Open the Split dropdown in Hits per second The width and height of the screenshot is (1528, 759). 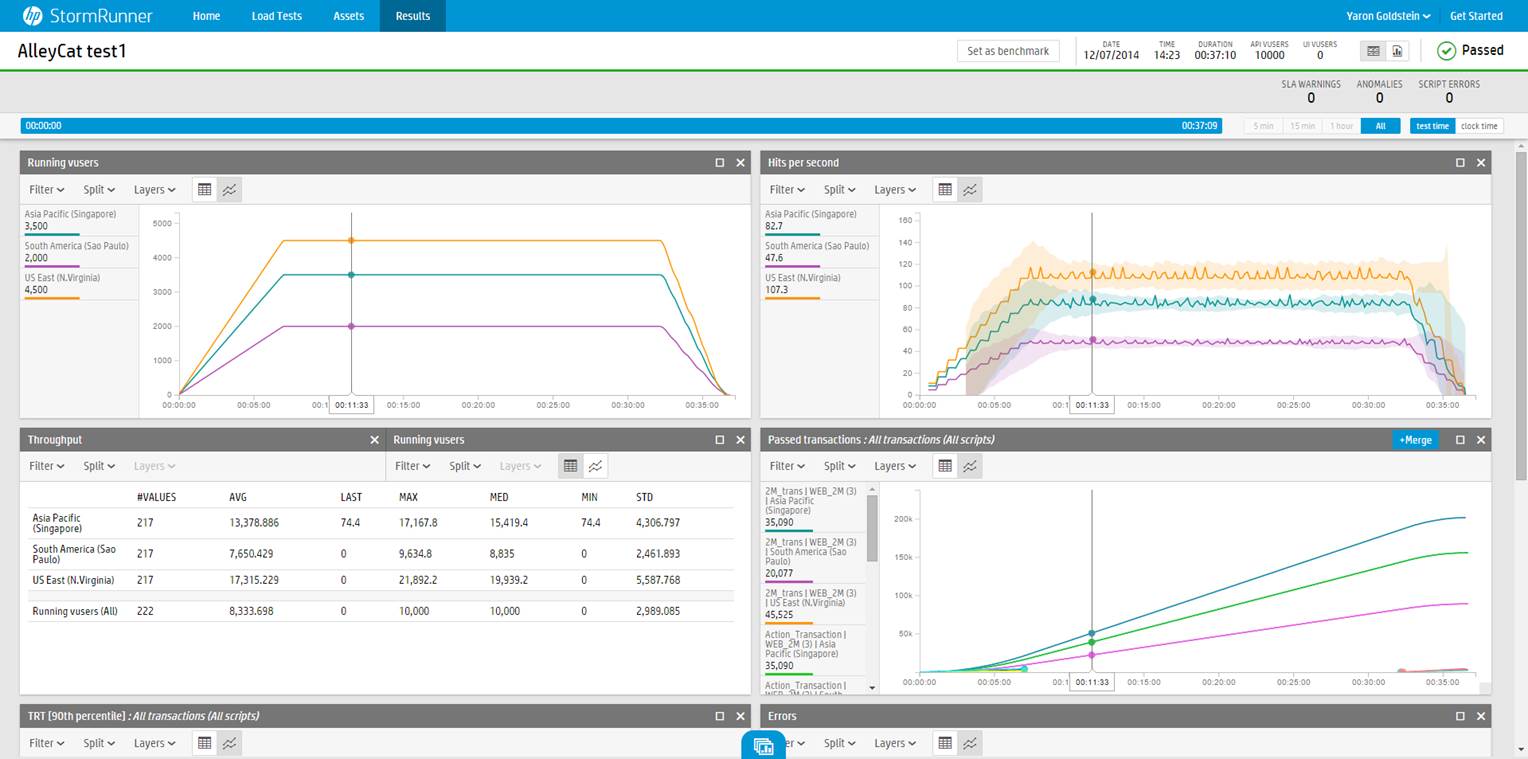pos(839,189)
